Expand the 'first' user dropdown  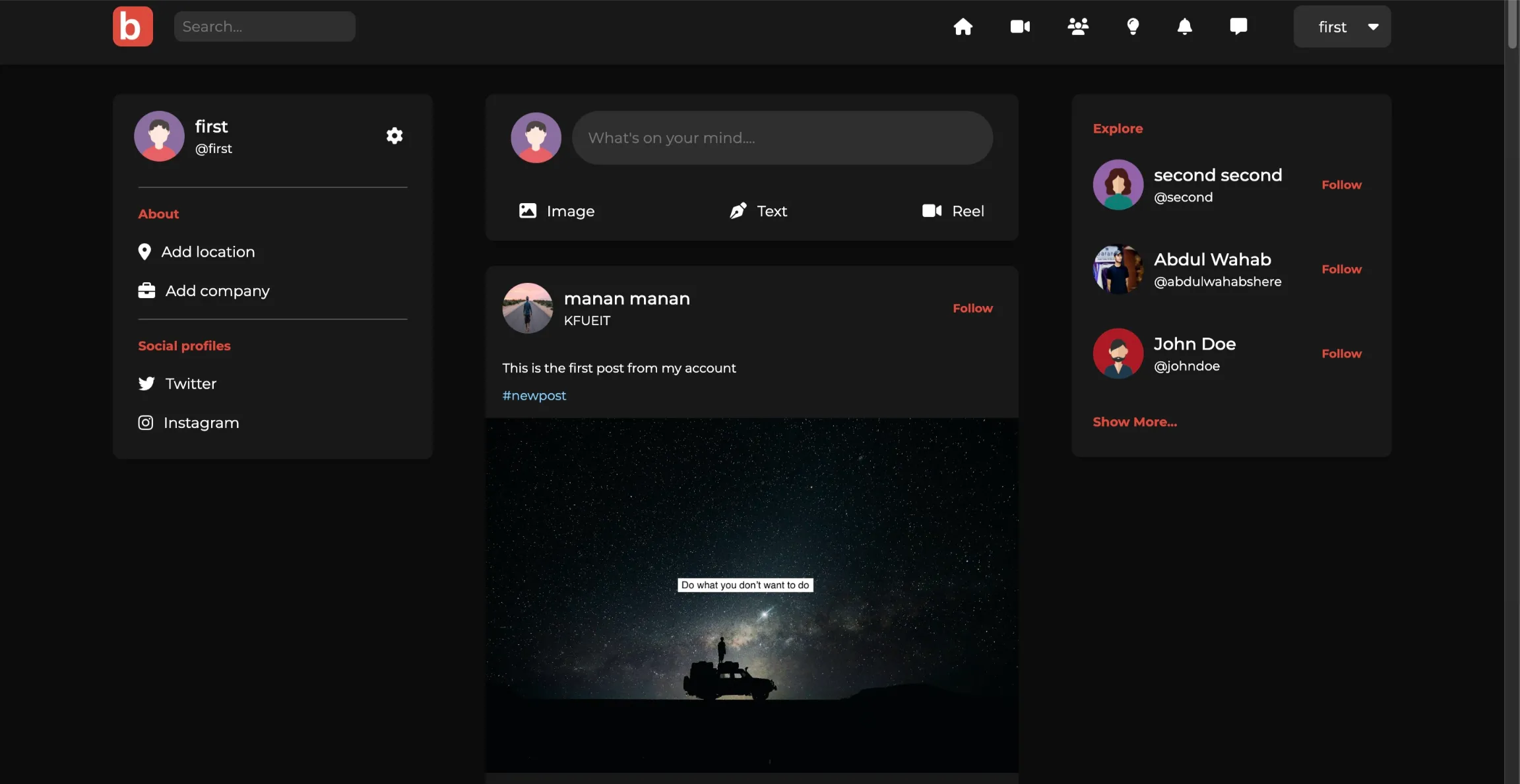(1342, 27)
